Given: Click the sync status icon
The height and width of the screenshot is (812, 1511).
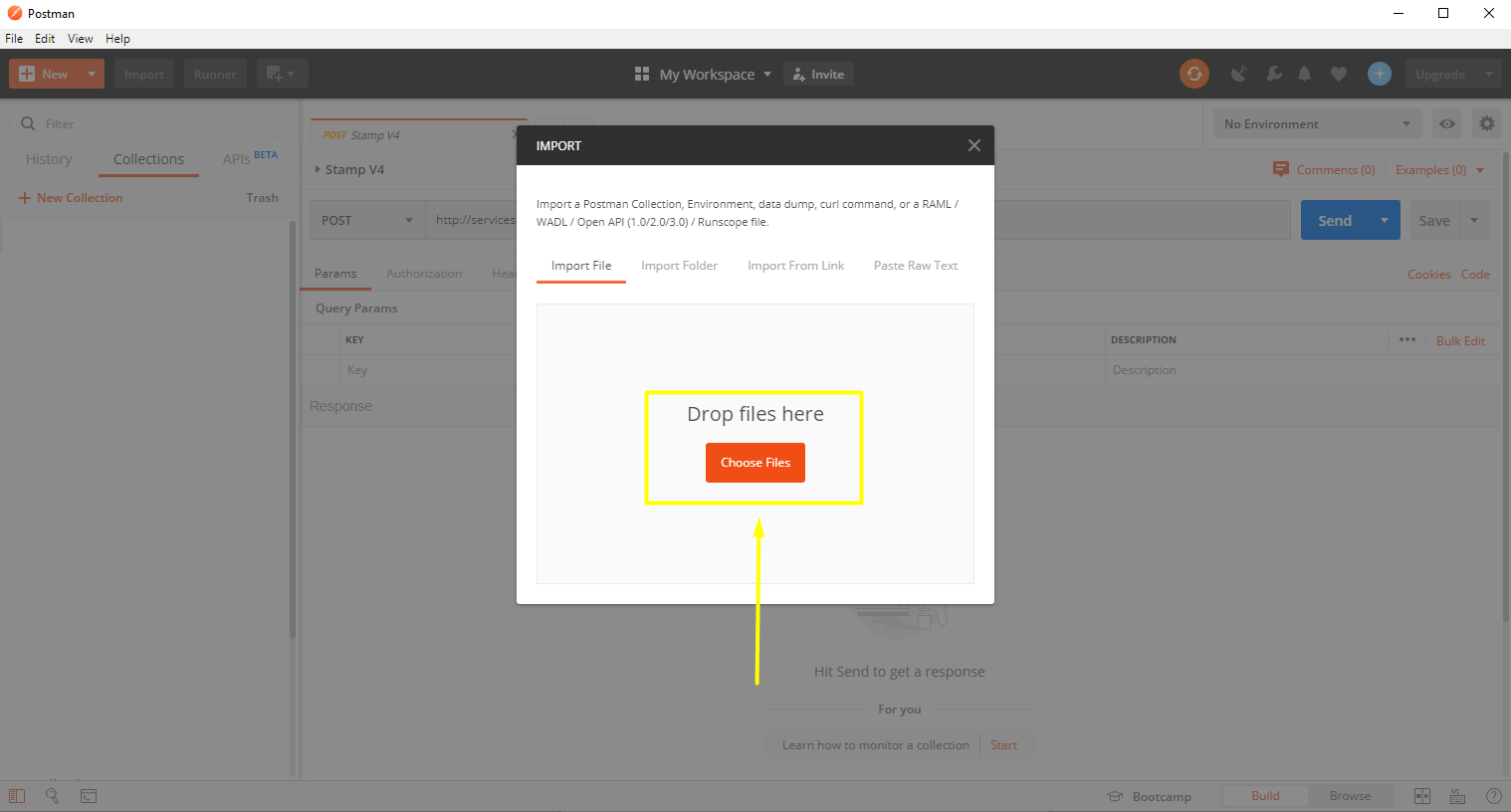Looking at the screenshot, I should [x=1193, y=73].
